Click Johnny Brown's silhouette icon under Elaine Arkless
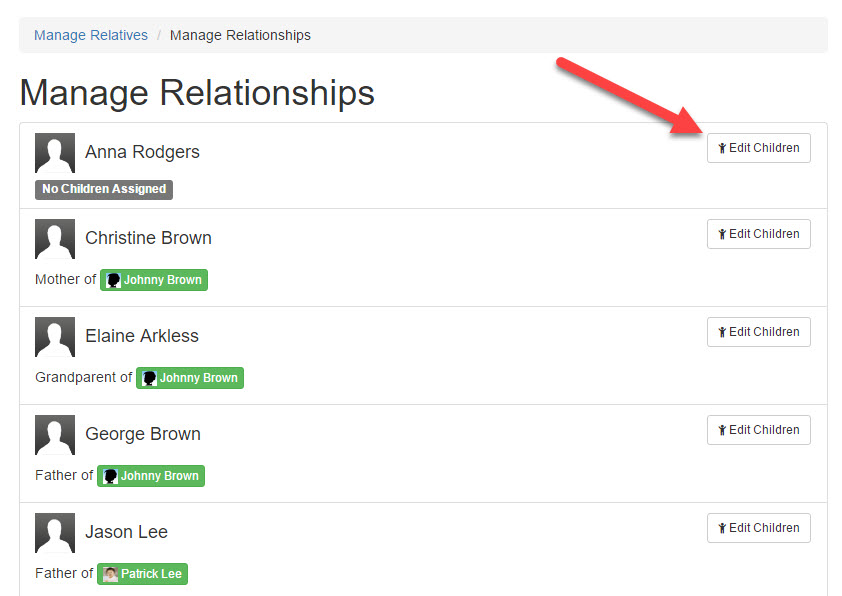Image resolution: width=842 pixels, height=596 pixels. [x=149, y=378]
